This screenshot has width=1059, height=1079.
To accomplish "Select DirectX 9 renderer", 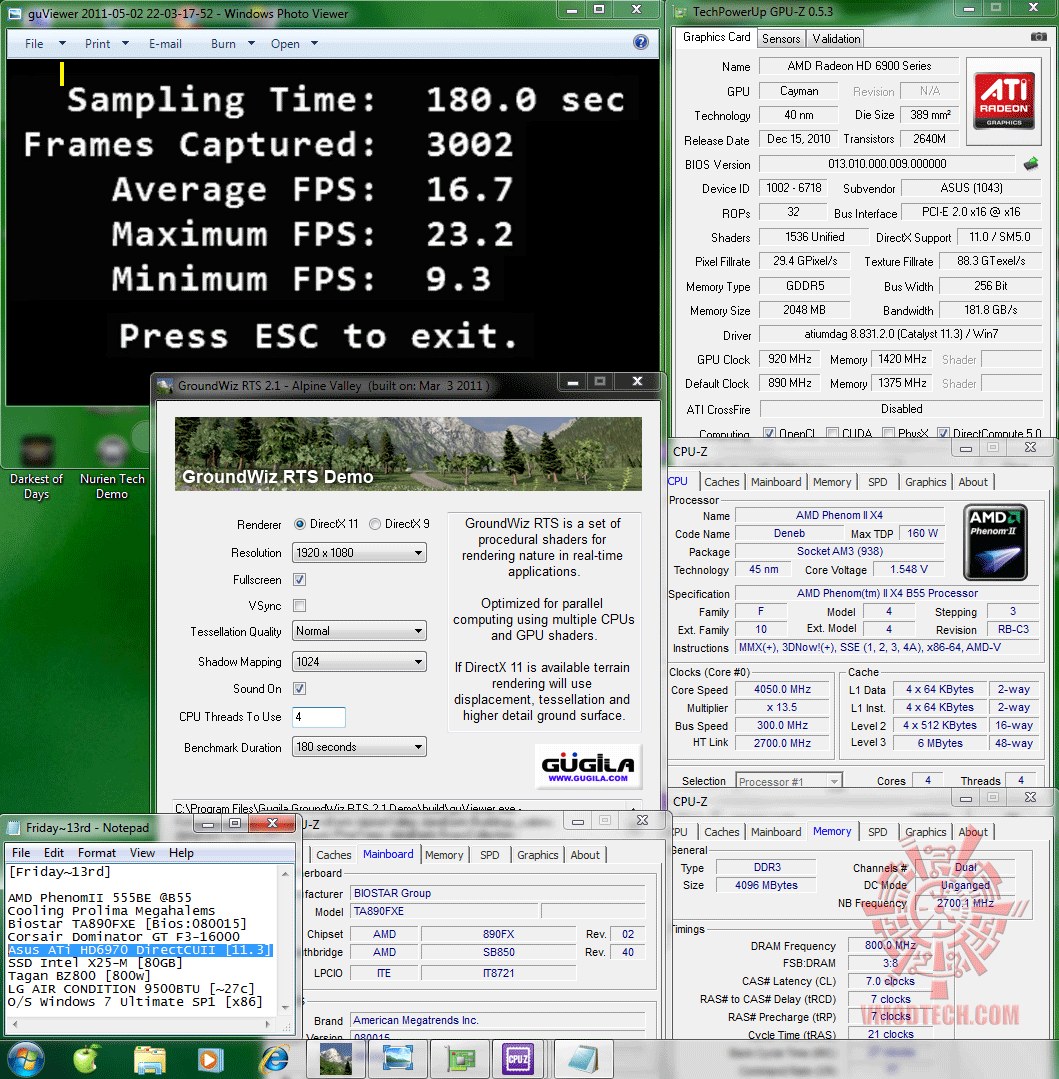I will click(x=375, y=524).
